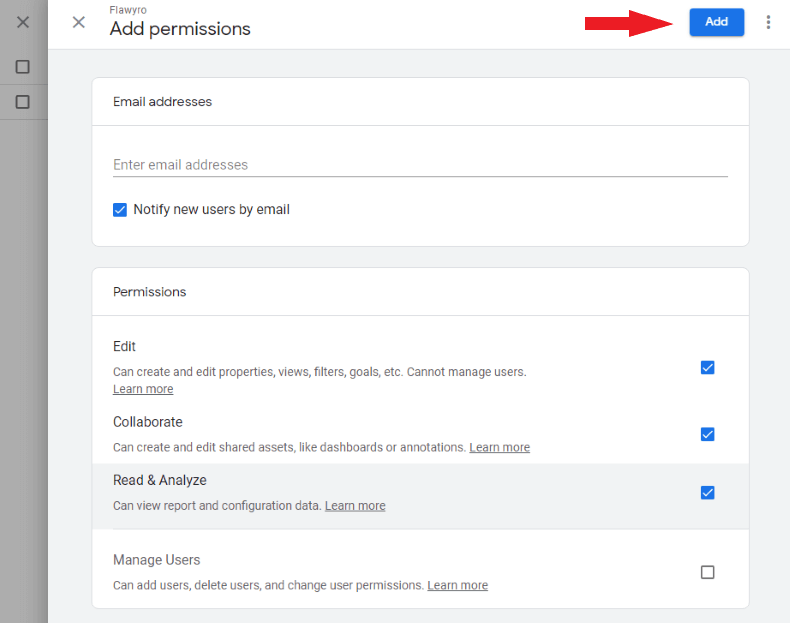Open Learn more link for Manage Users
The image size is (790, 623).
(457, 585)
